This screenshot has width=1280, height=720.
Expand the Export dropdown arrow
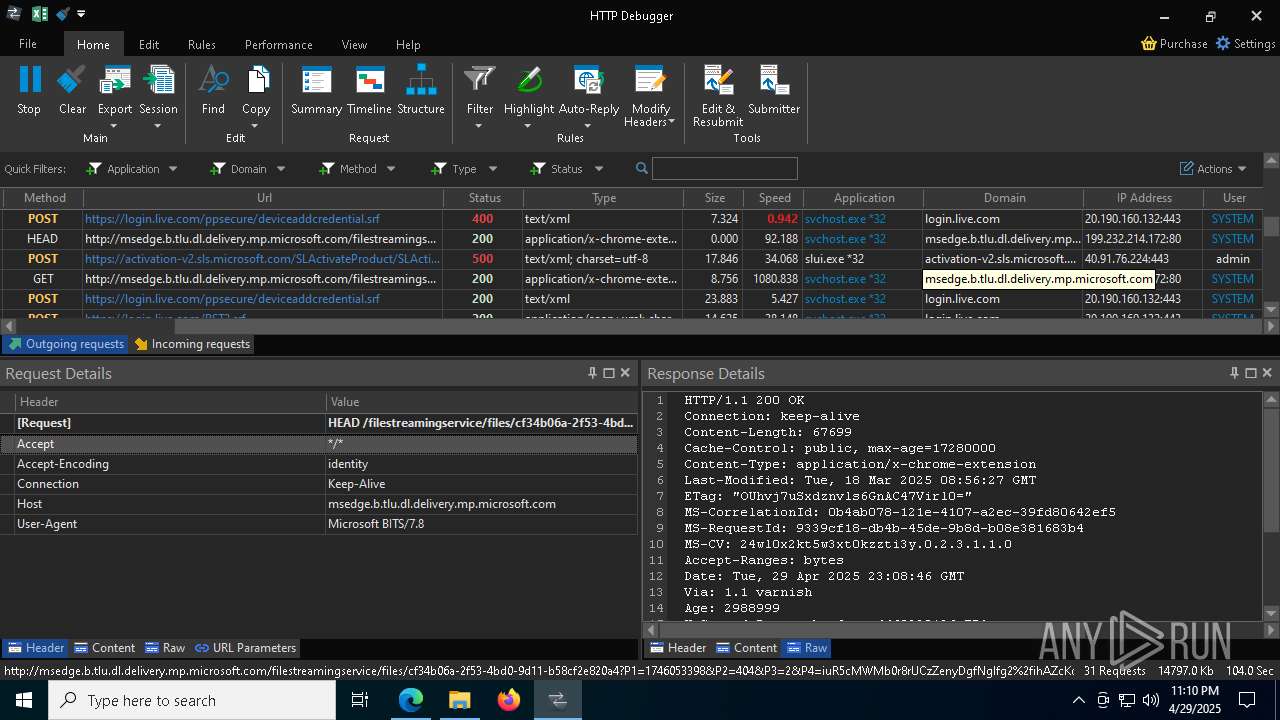114,126
